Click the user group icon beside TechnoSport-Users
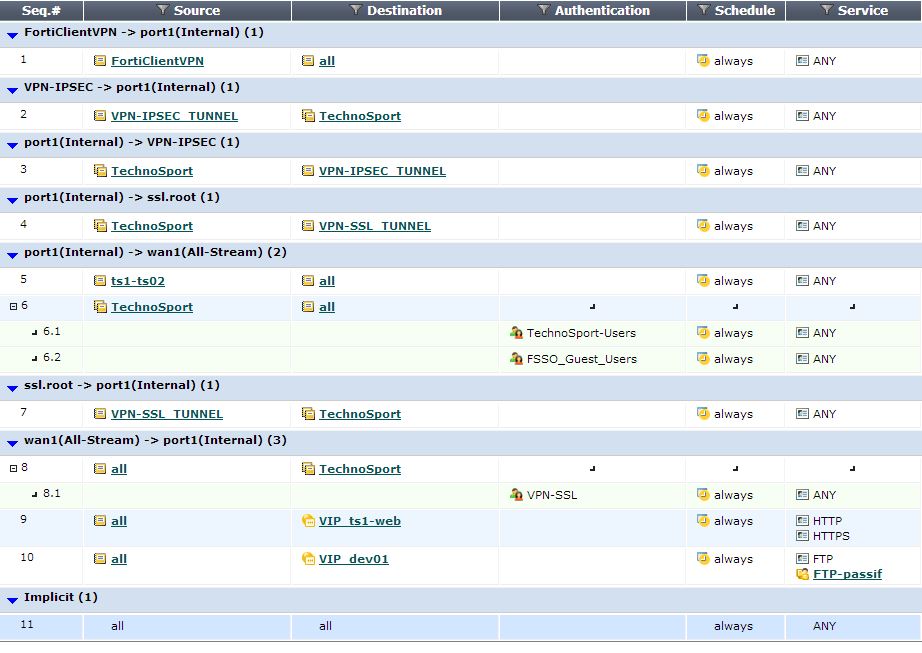This screenshot has height=653, width=922. point(514,332)
